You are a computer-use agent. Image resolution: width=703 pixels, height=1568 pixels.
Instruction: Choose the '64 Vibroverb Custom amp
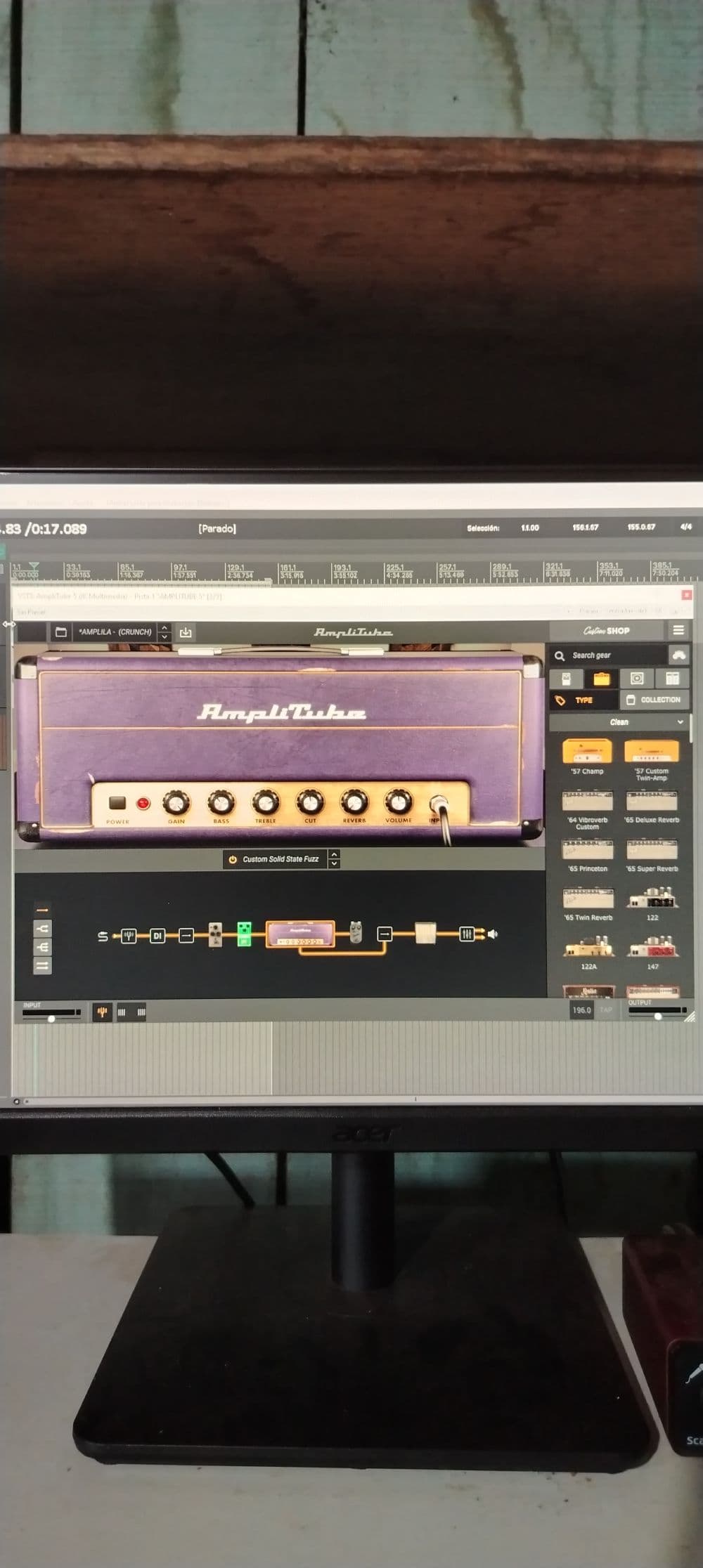587,801
